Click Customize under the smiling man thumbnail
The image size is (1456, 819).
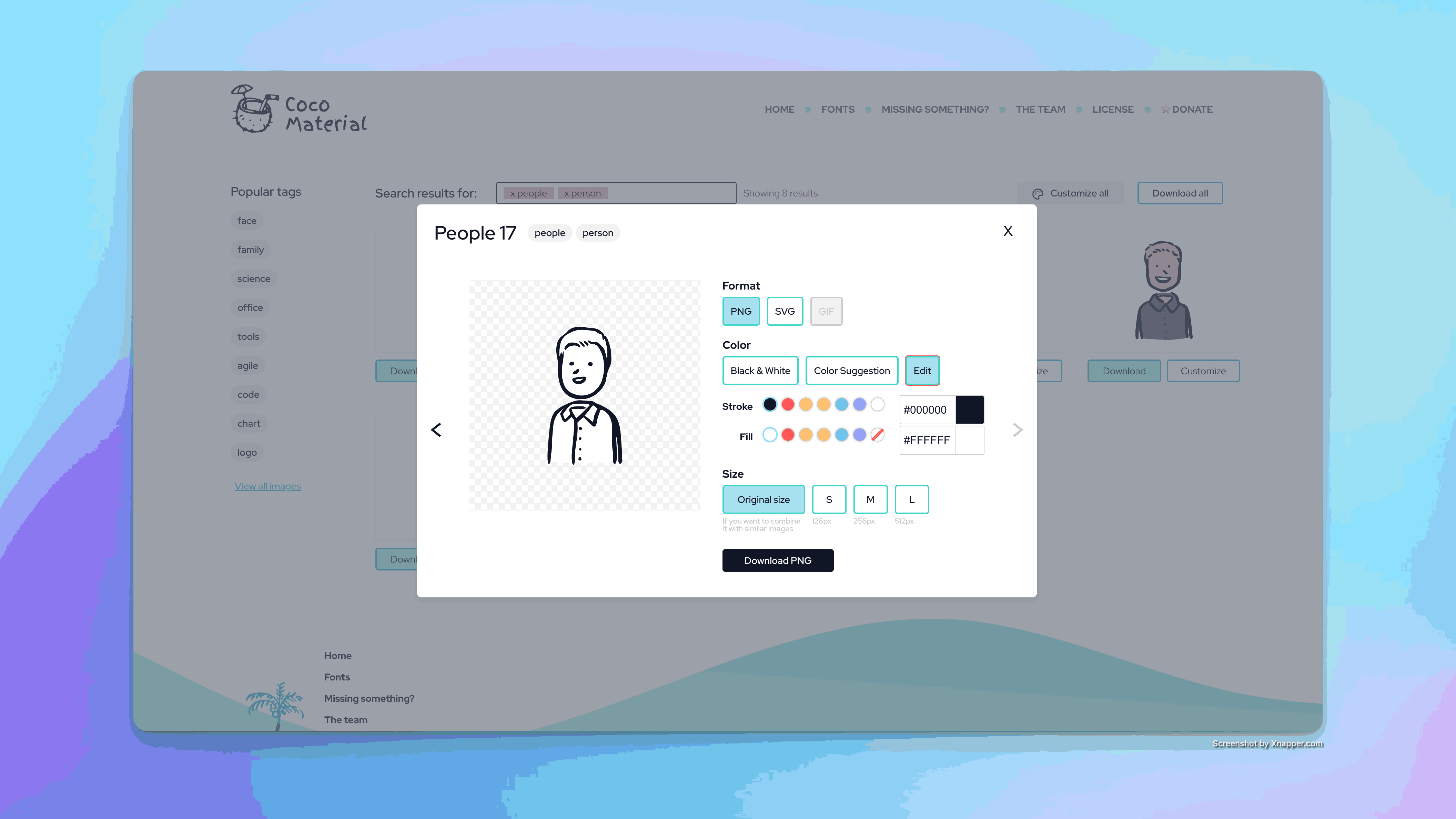tap(1203, 371)
